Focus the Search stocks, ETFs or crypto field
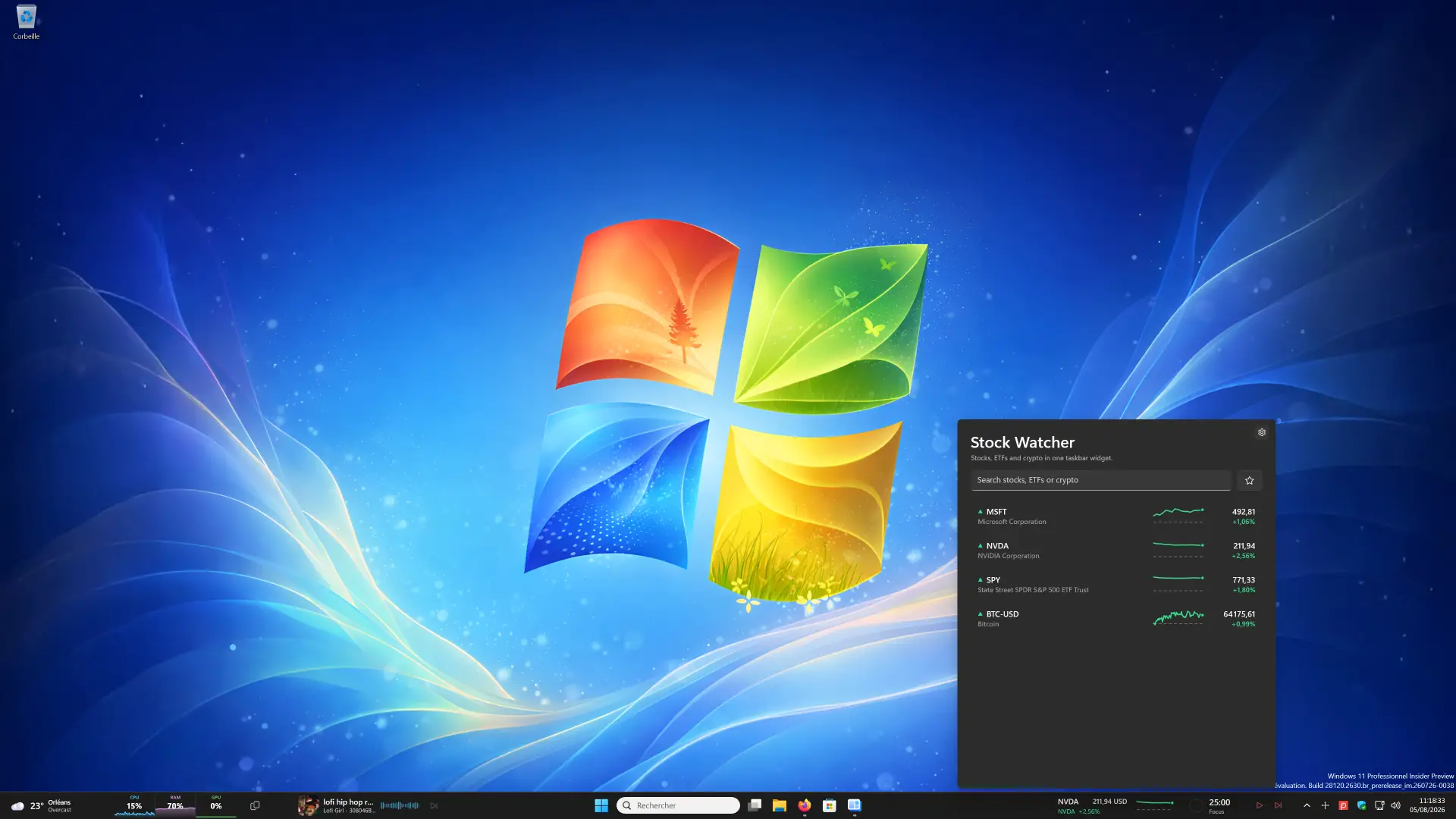1456x819 pixels. pos(1101,480)
